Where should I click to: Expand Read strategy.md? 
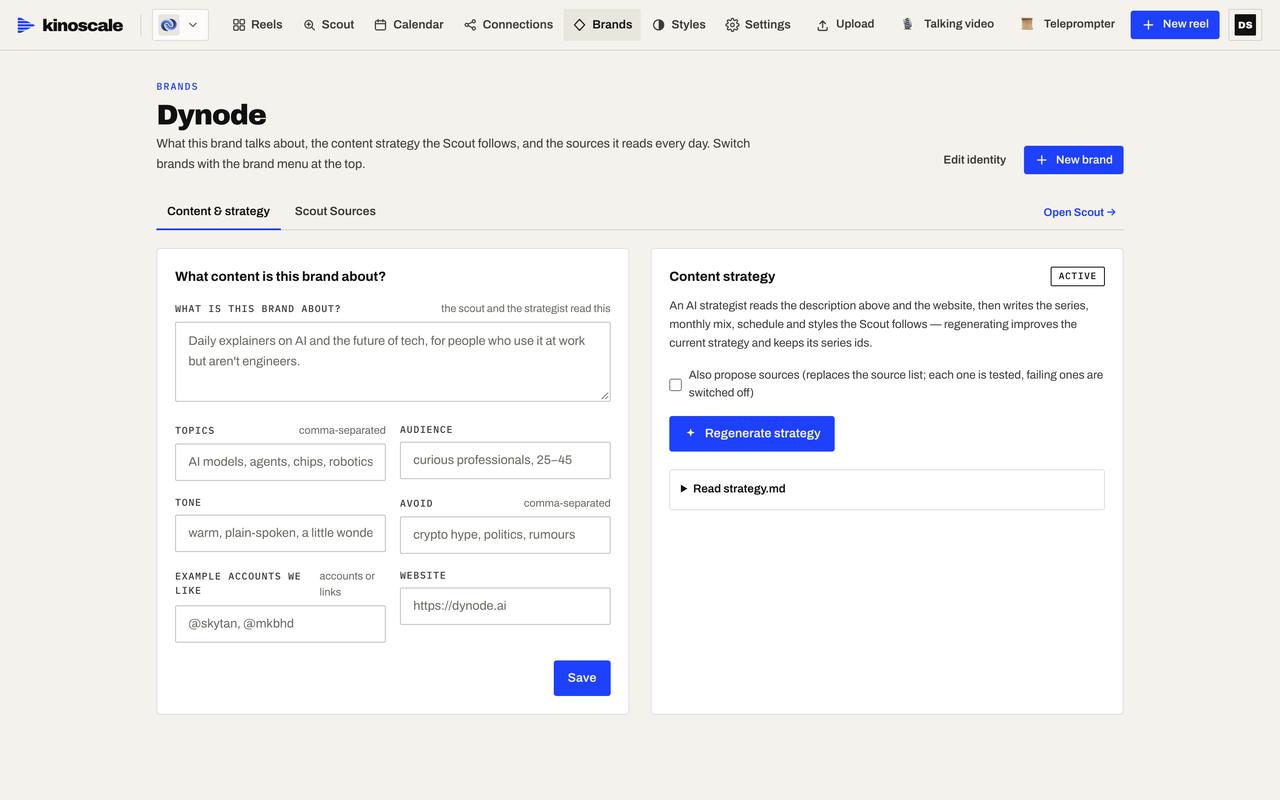pyautogui.click(x=887, y=489)
